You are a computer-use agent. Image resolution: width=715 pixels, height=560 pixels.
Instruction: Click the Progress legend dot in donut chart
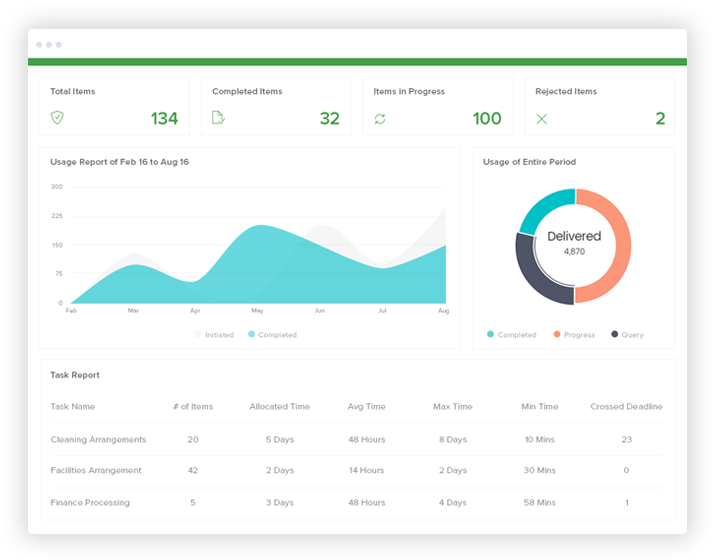click(557, 334)
